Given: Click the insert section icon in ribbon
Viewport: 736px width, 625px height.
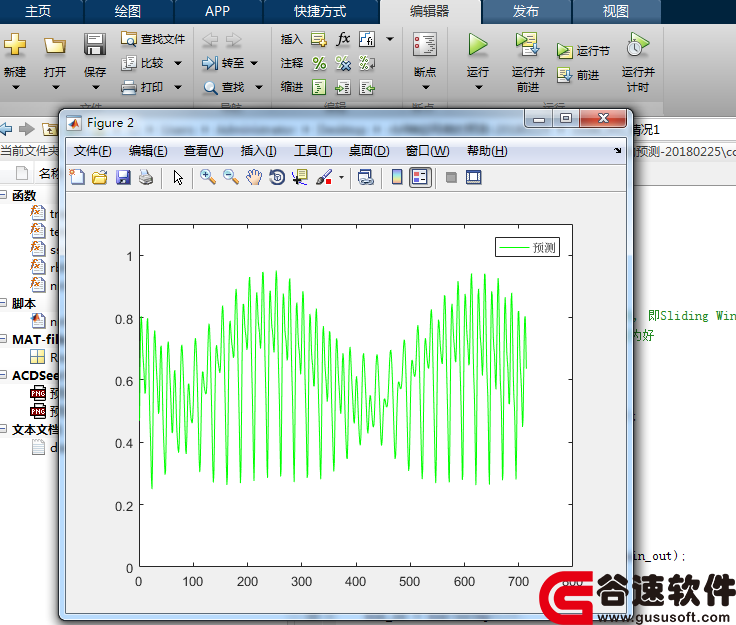Looking at the screenshot, I should [x=319, y=39].
